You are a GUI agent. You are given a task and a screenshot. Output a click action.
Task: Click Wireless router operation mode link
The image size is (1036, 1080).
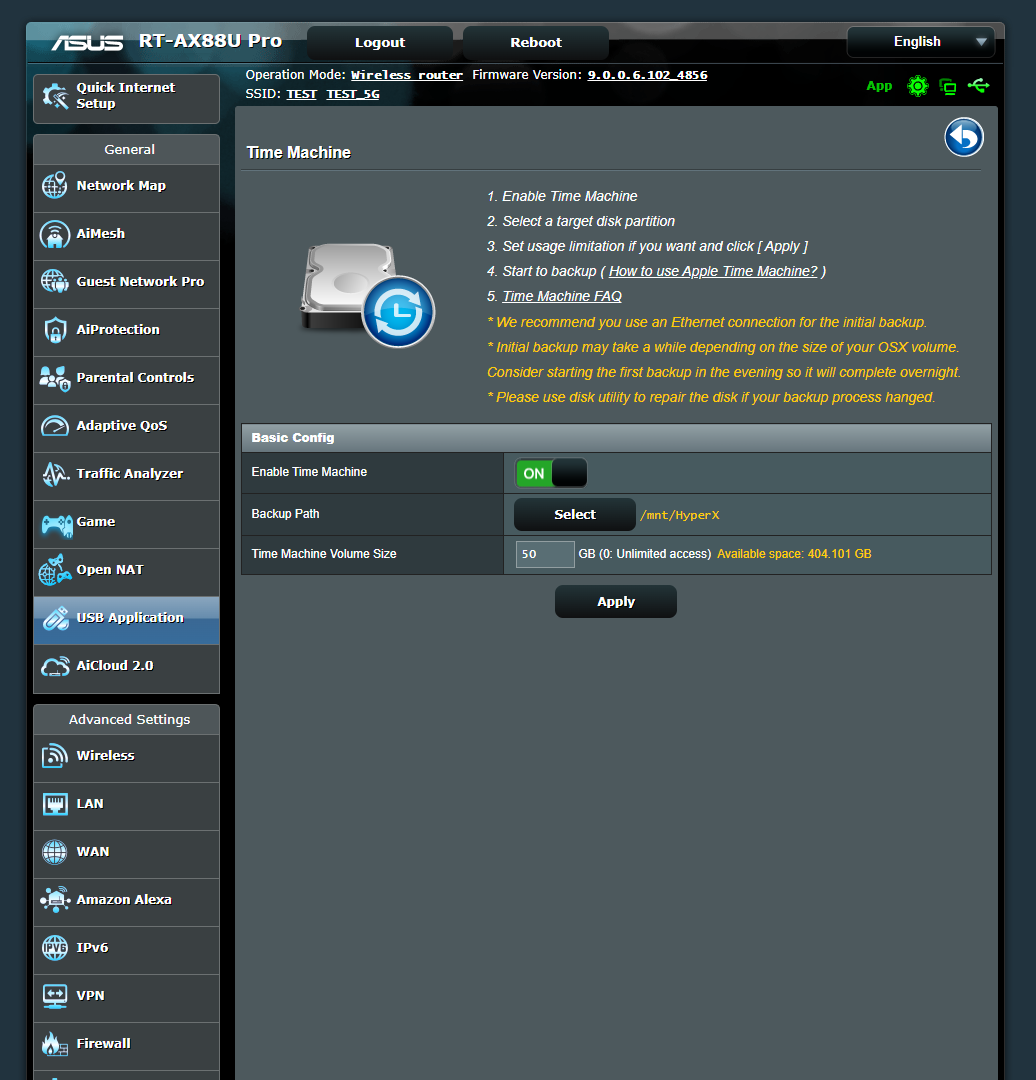(x=407, y=75)
